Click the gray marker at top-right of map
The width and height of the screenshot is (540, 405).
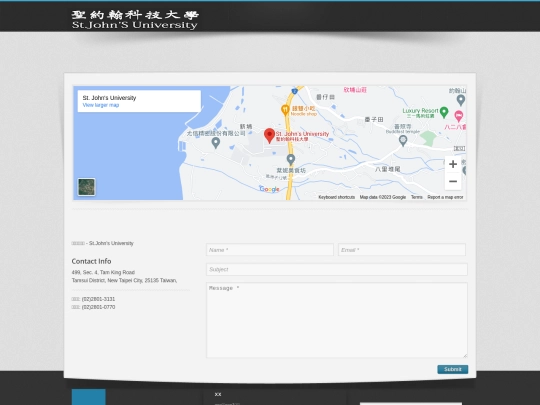[461, 100]
